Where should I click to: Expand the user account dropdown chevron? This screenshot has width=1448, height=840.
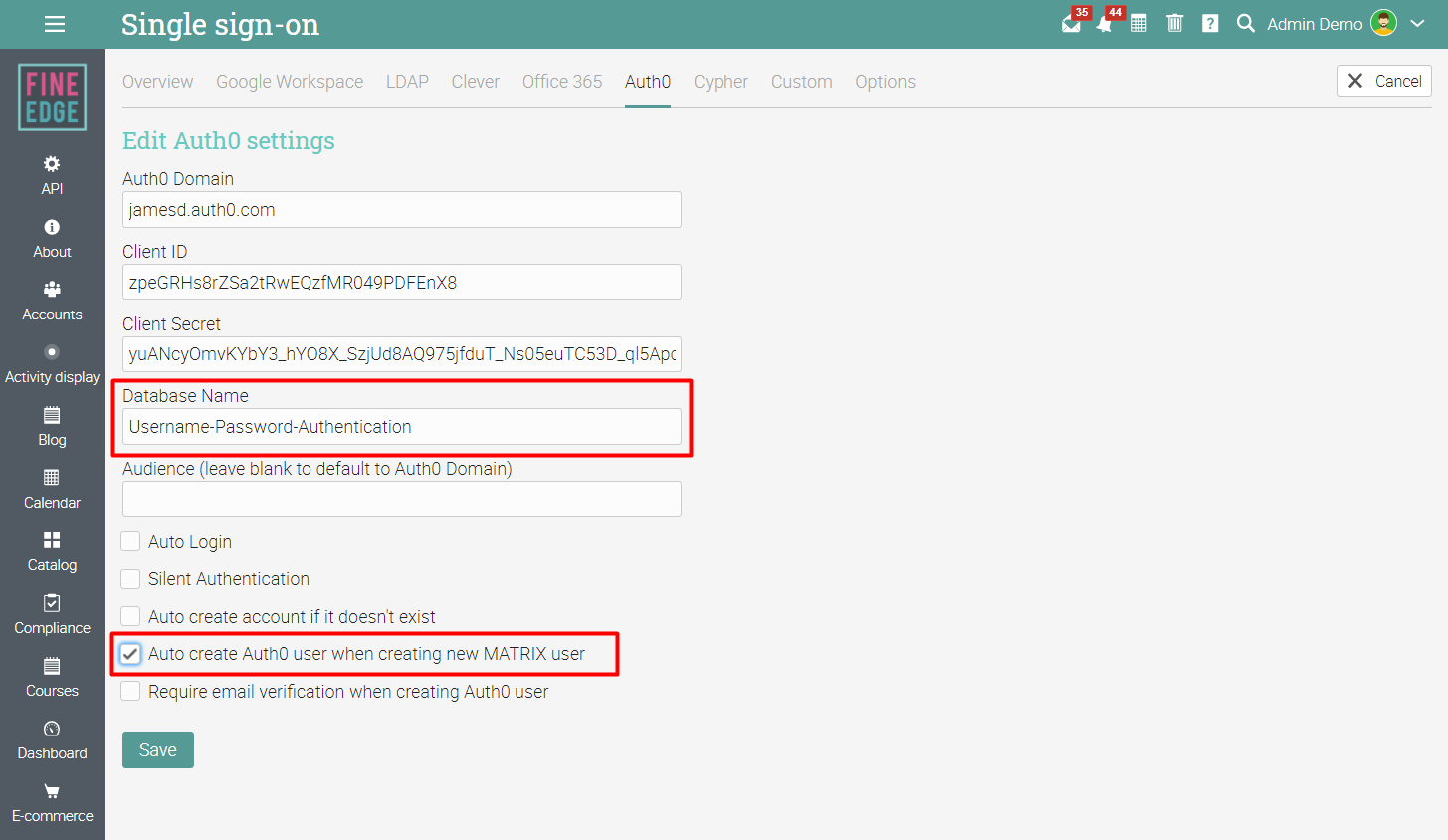tap(1418, 24)
